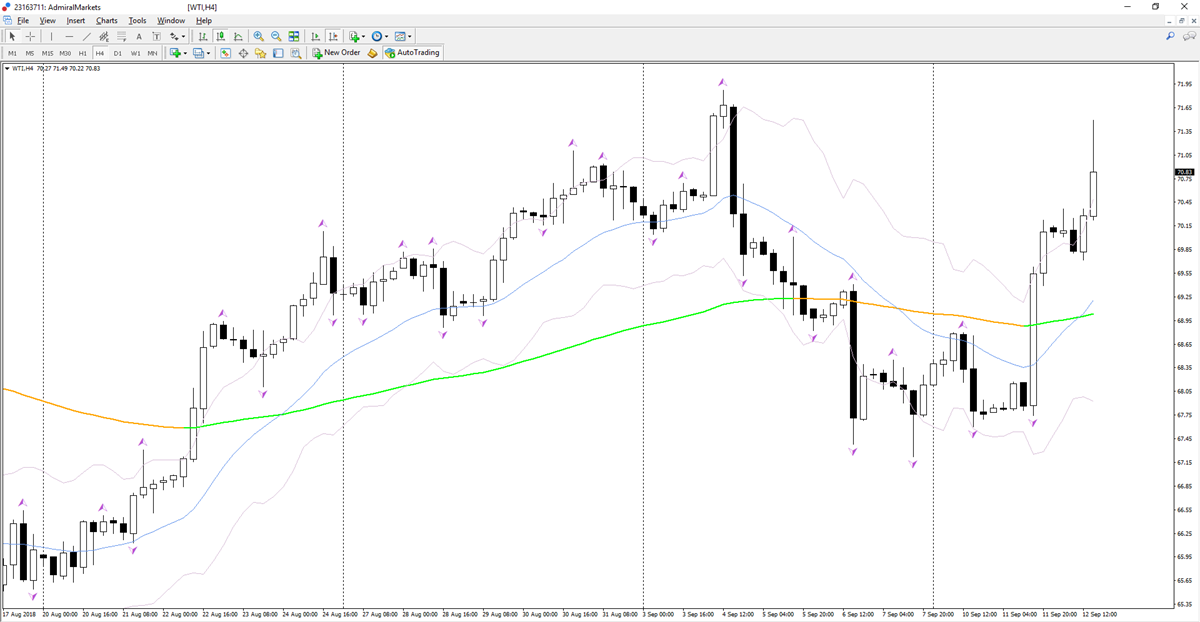Toggle chart auto scroll
This screenshot has width=1200, height=622.
(315, 36)
